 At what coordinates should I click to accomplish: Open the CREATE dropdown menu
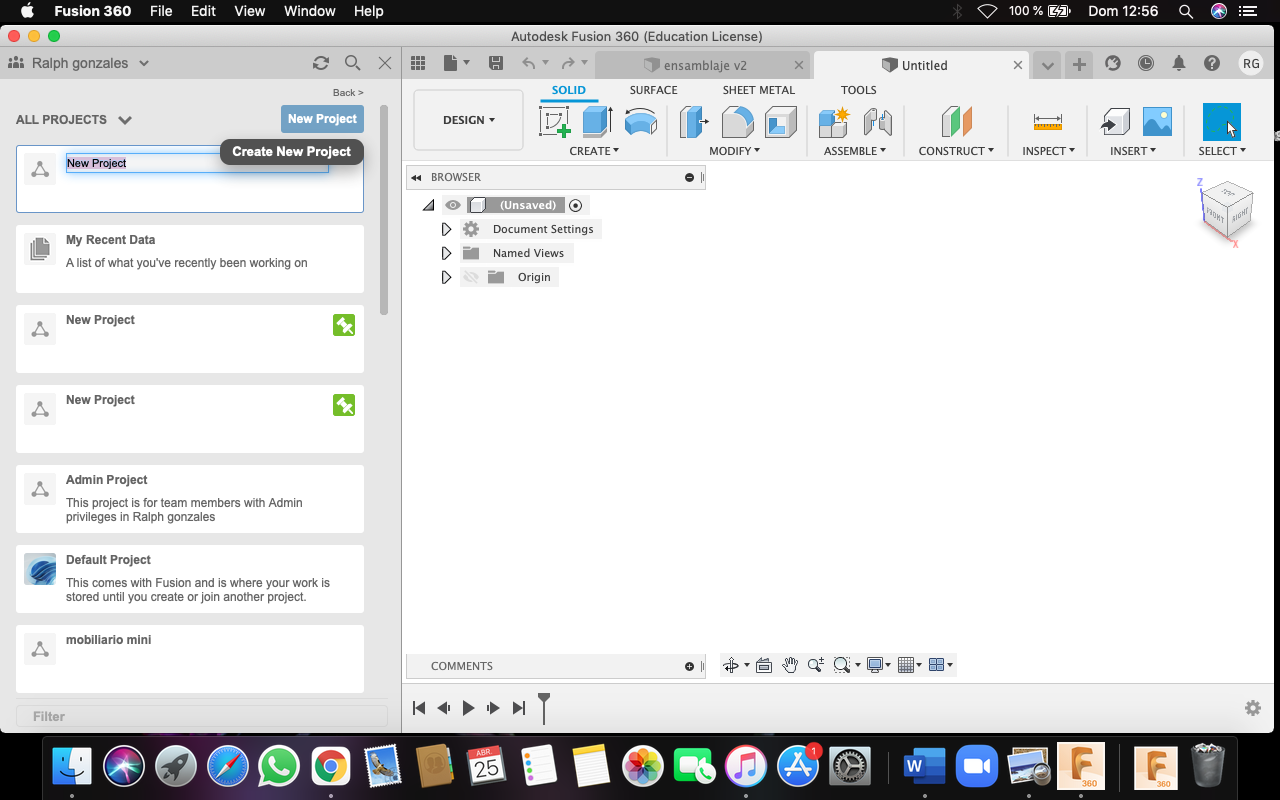tap(594, 151)
